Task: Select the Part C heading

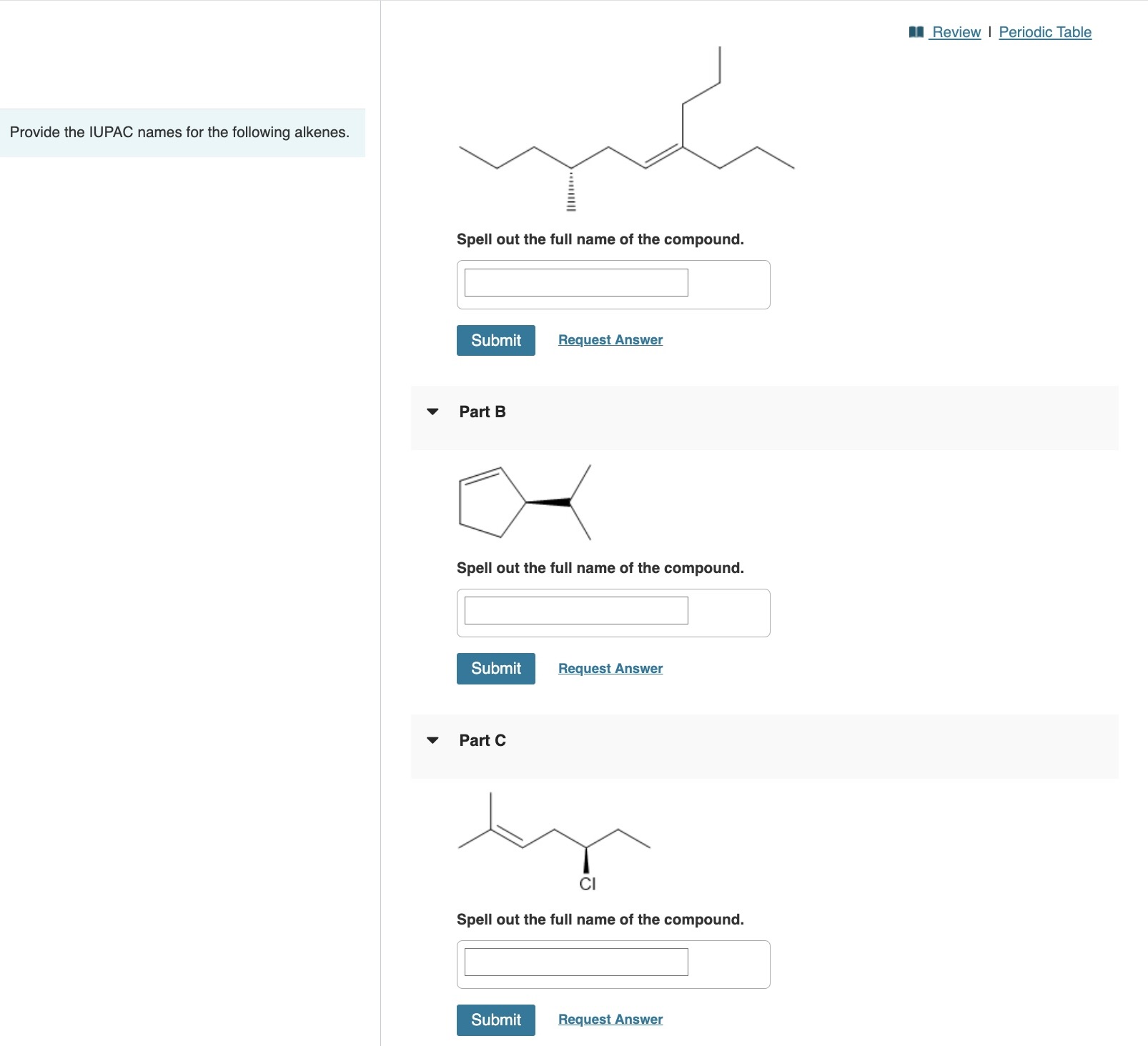Action: pos(482,741)
